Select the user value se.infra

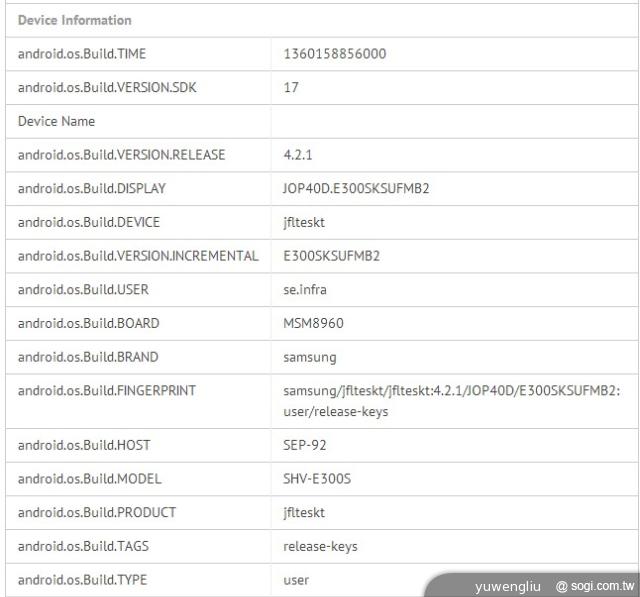click(x=305, y=290)
